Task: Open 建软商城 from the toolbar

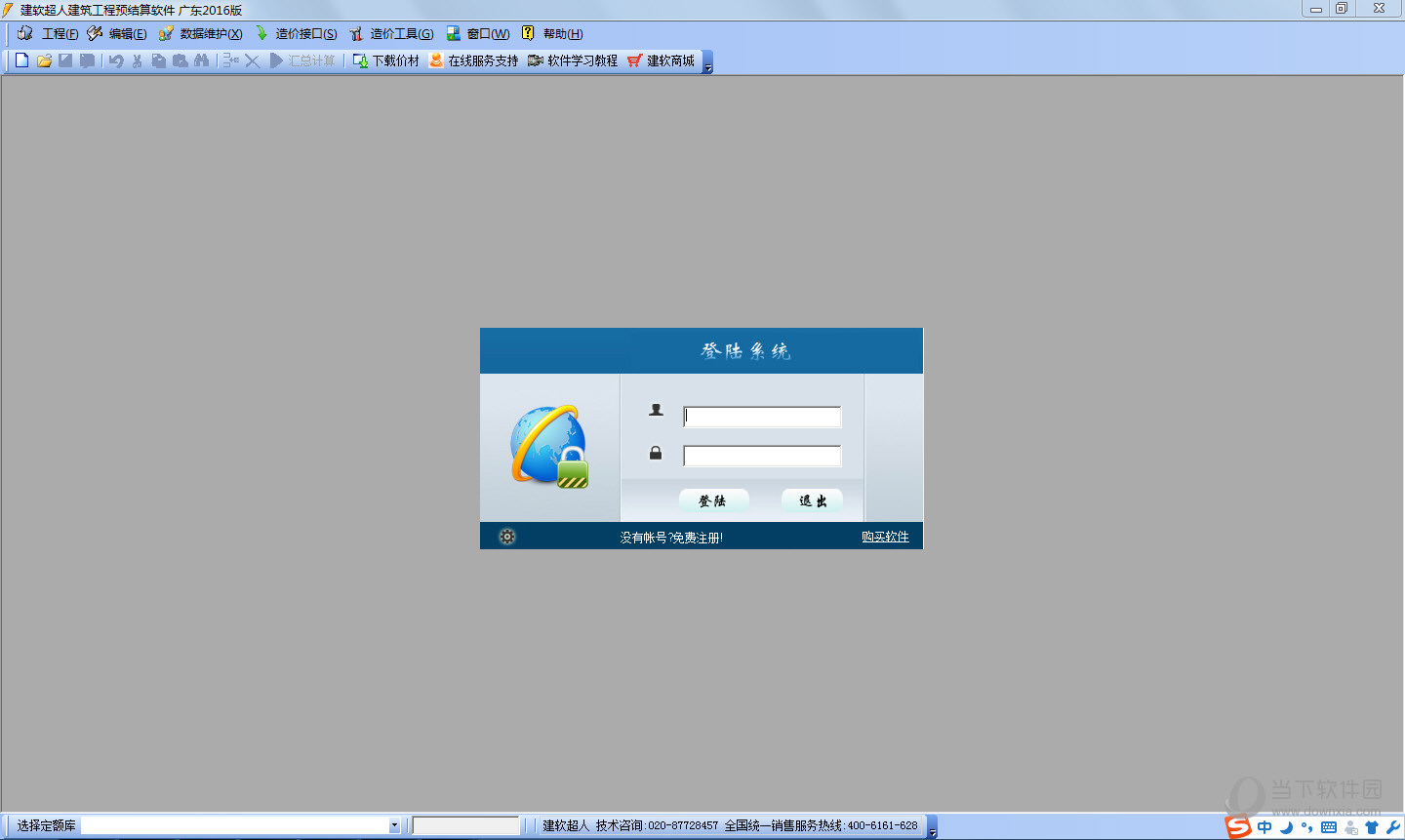Action: (x=661, y=60)
